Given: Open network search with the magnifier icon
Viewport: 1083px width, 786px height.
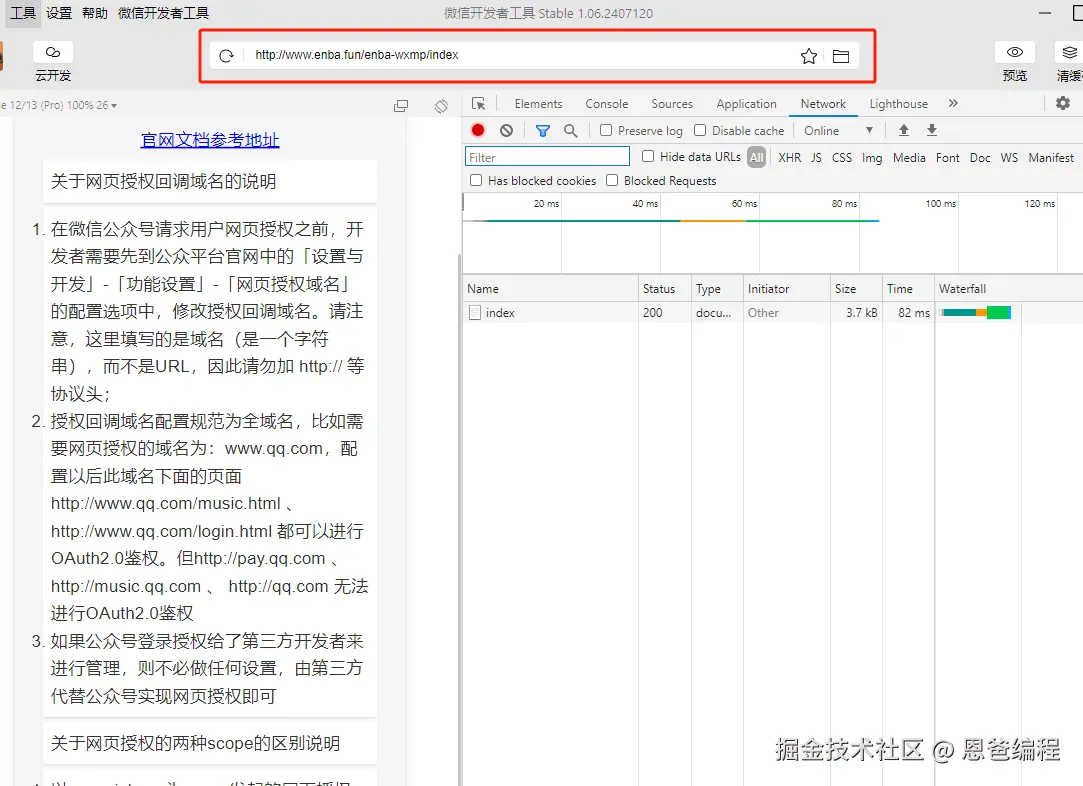Looking at the screenshot, I should pos(570,130).
